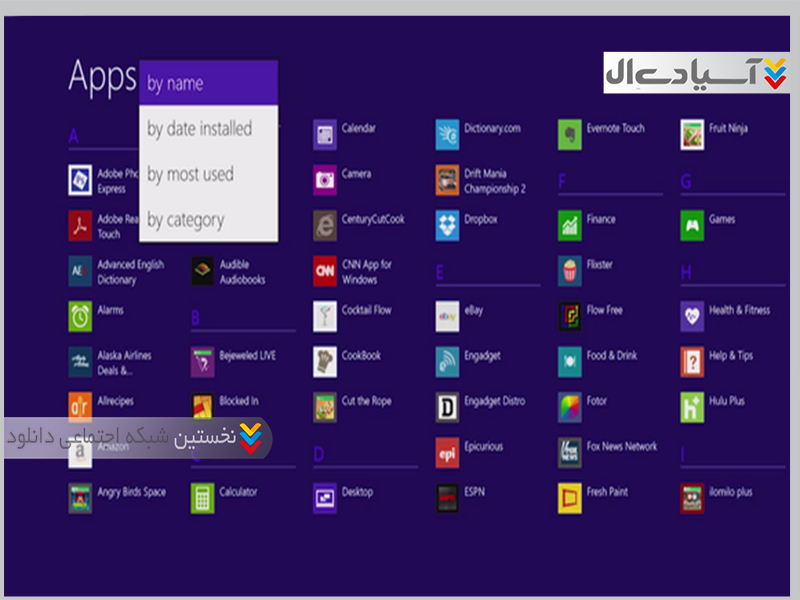
Task: Open the Flixster app icon
Action: point(570,271)
